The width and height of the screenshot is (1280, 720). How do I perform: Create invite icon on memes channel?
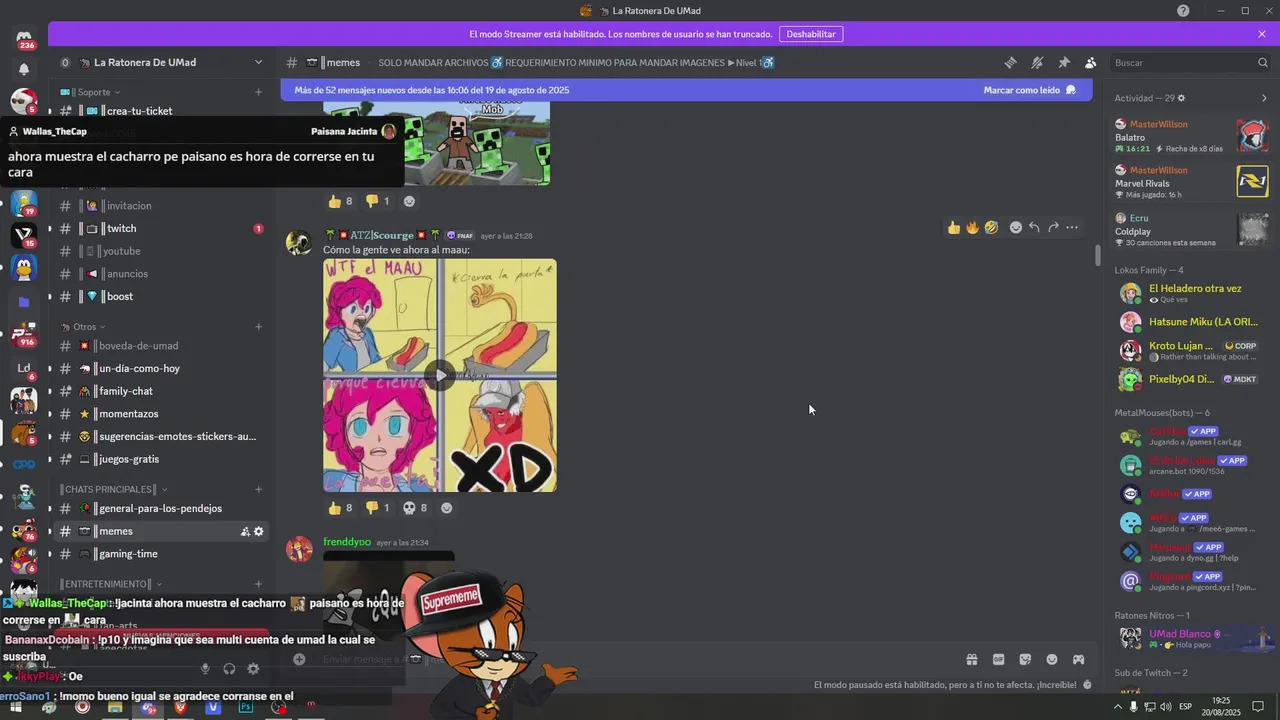pos(245,532)
